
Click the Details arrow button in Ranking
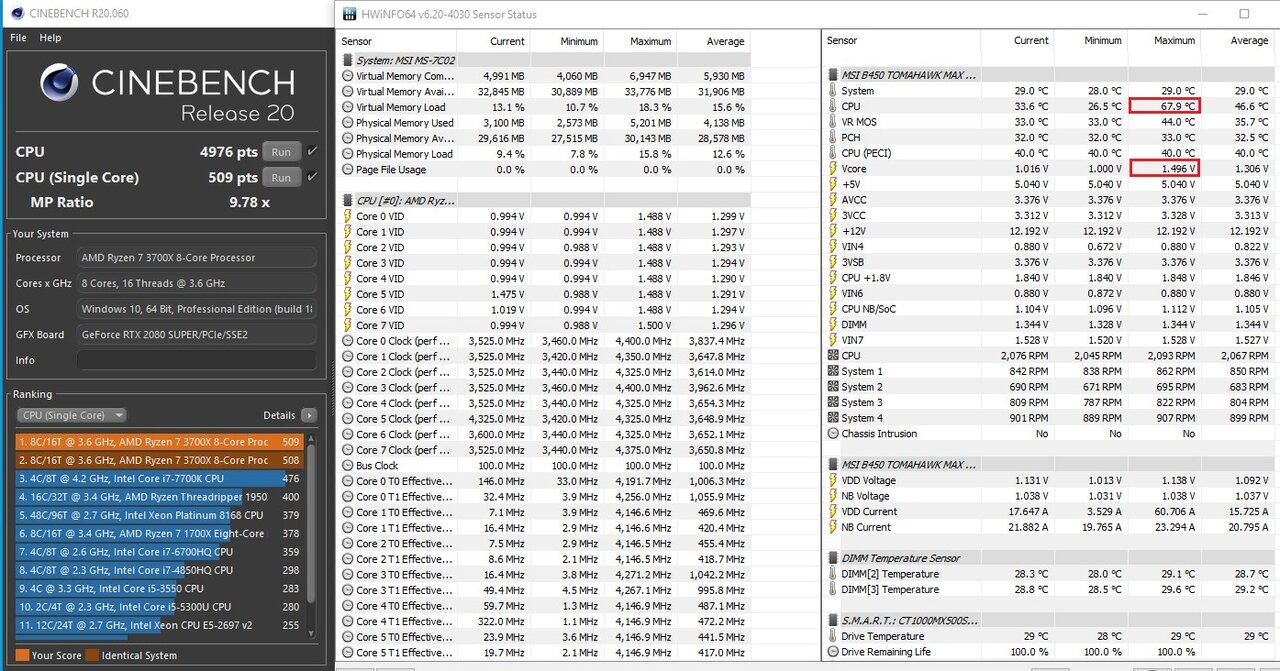pos(308,415)
